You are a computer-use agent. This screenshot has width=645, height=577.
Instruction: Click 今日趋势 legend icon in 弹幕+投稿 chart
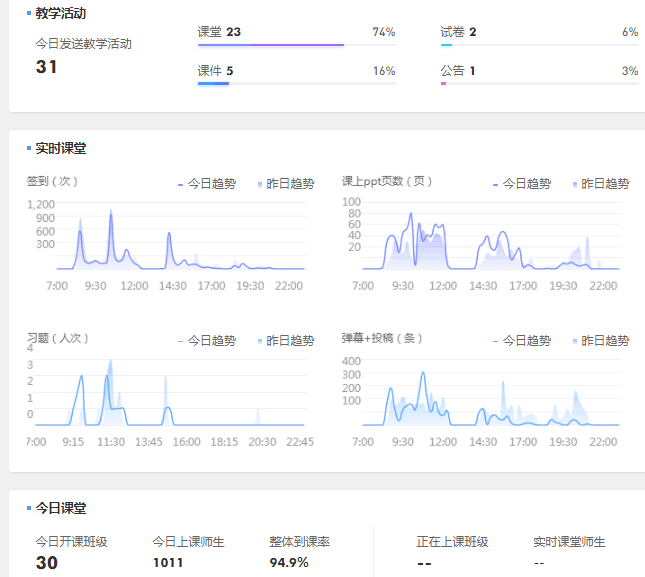(496, 341)
